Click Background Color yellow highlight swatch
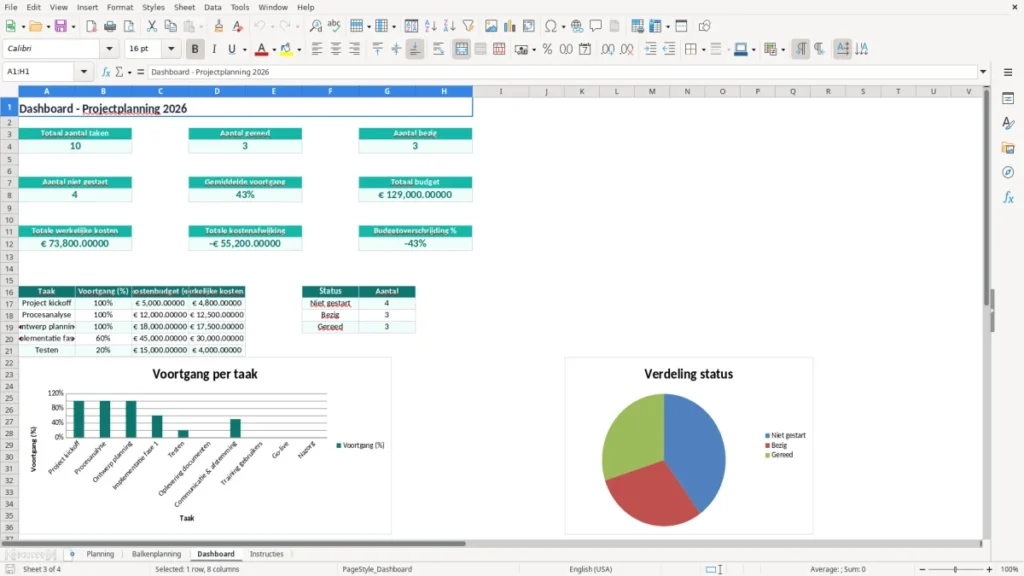 pyautogui.click(x=286, y=49)
